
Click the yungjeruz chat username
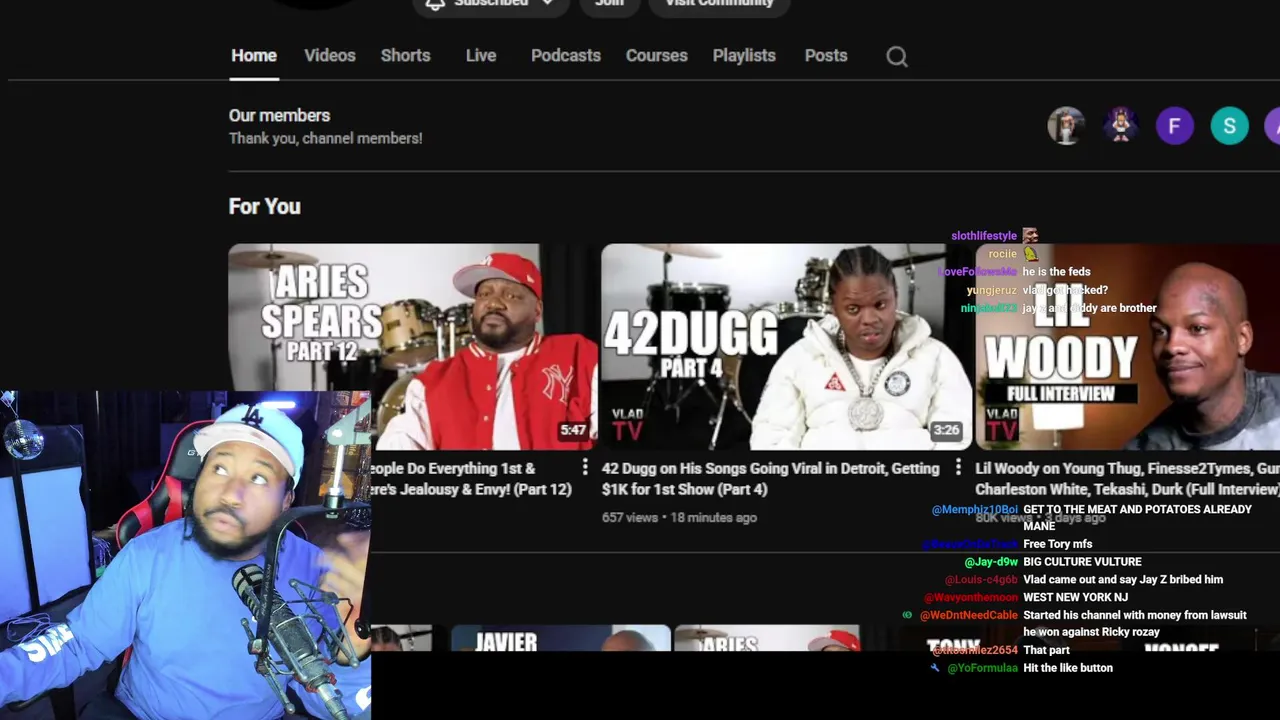pyautogui.click(x=992, y=290)
